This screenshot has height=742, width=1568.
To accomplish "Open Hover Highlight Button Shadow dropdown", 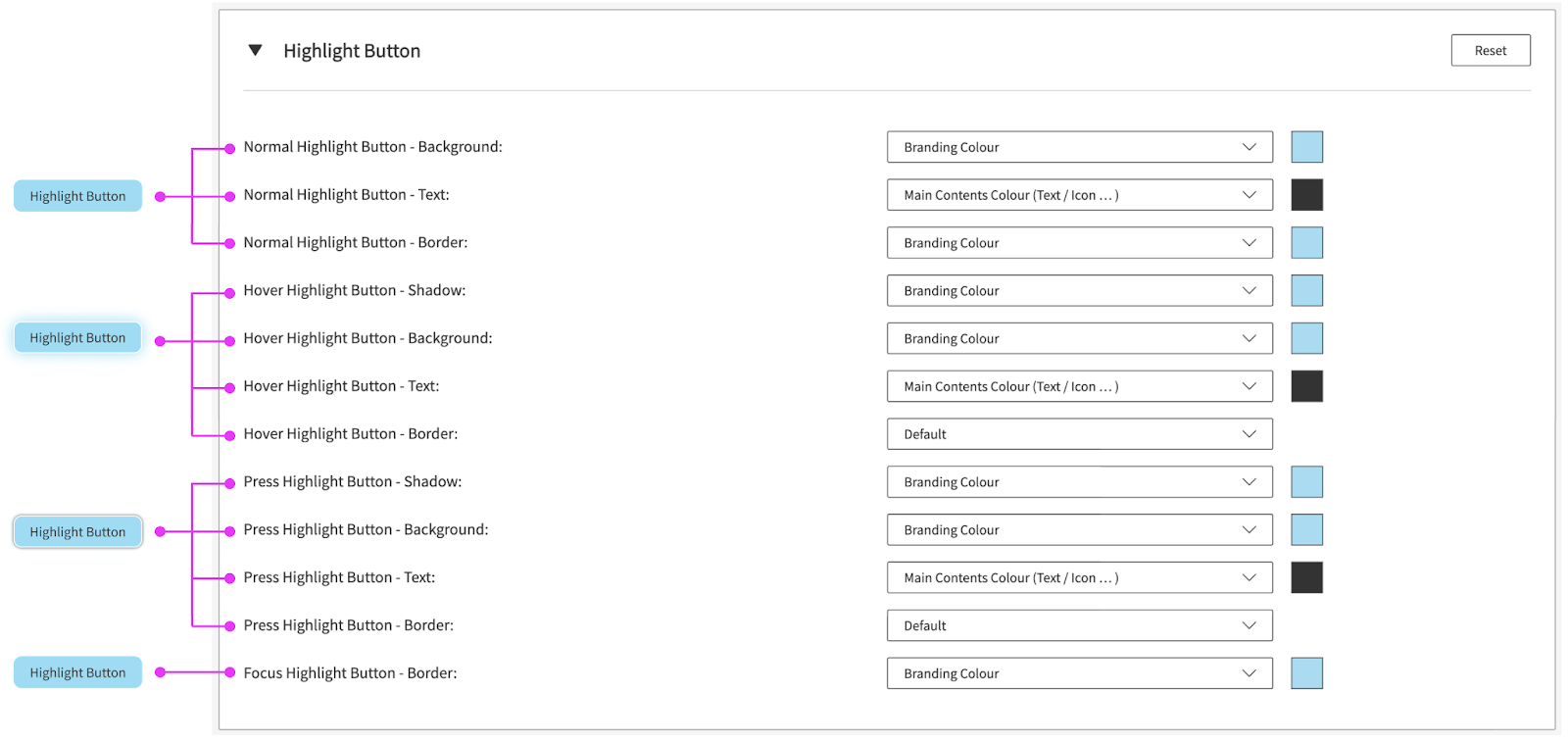I will (1079, 291).
